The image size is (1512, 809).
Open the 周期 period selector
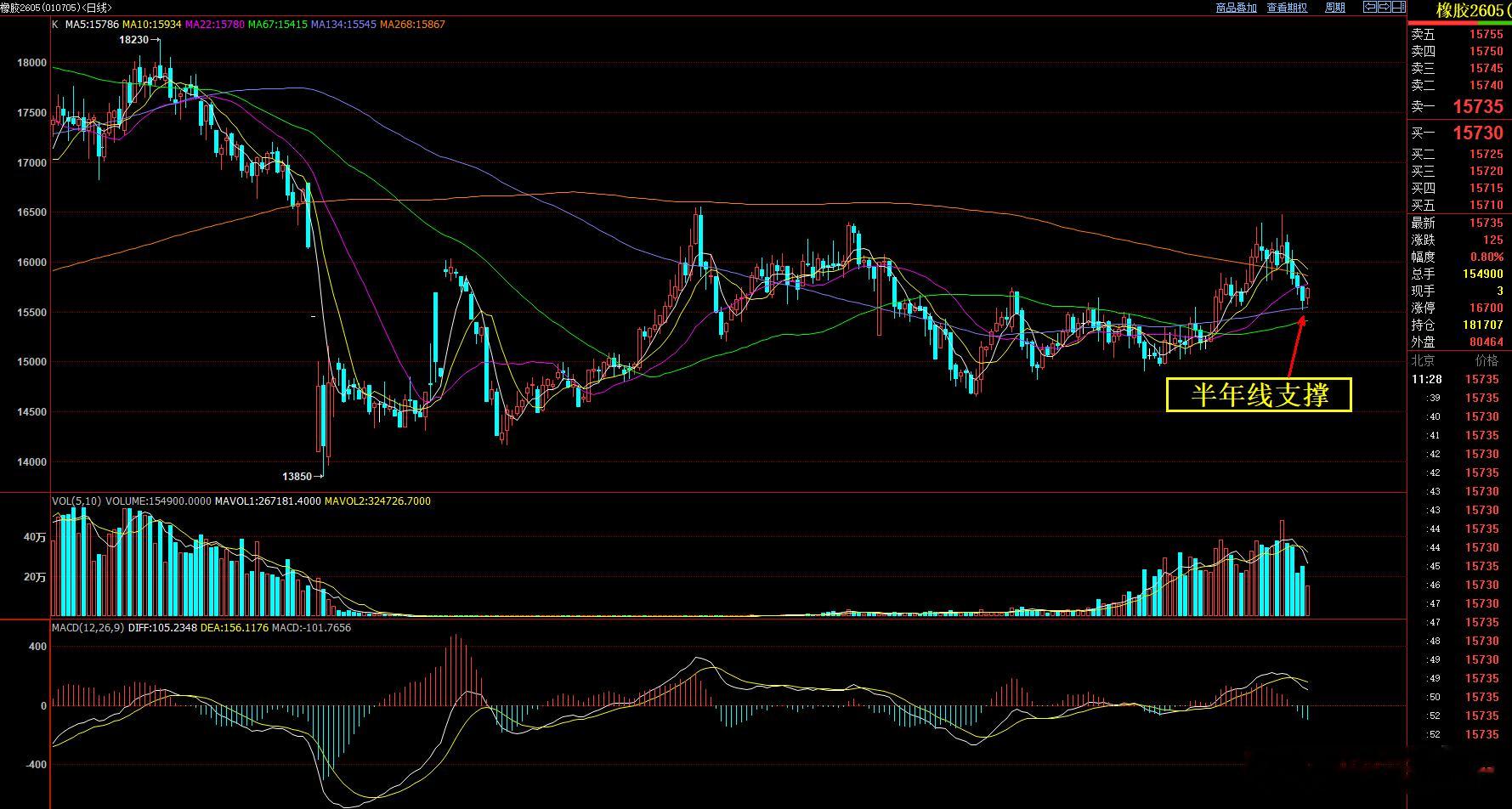(1335, 8)
